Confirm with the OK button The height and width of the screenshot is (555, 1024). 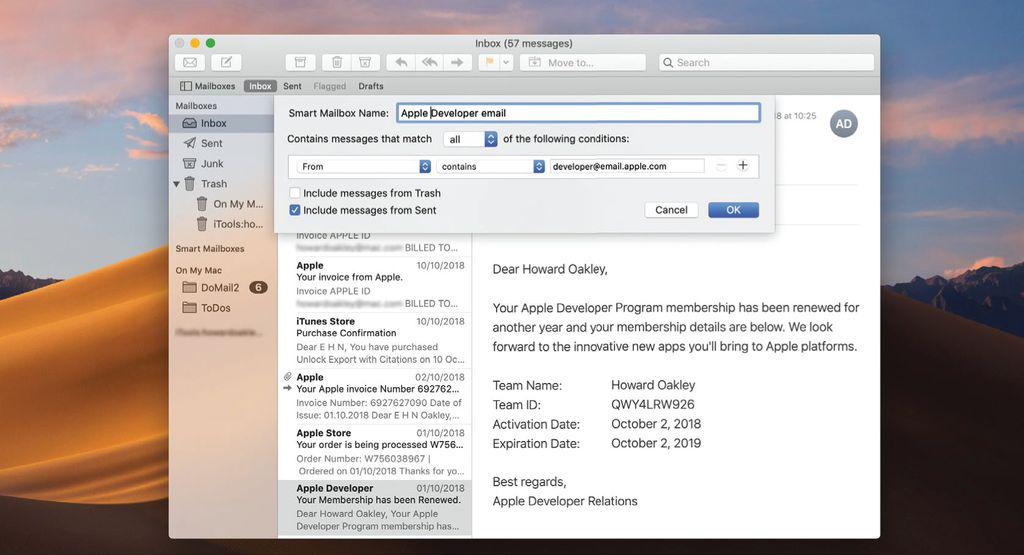[733, 210]
